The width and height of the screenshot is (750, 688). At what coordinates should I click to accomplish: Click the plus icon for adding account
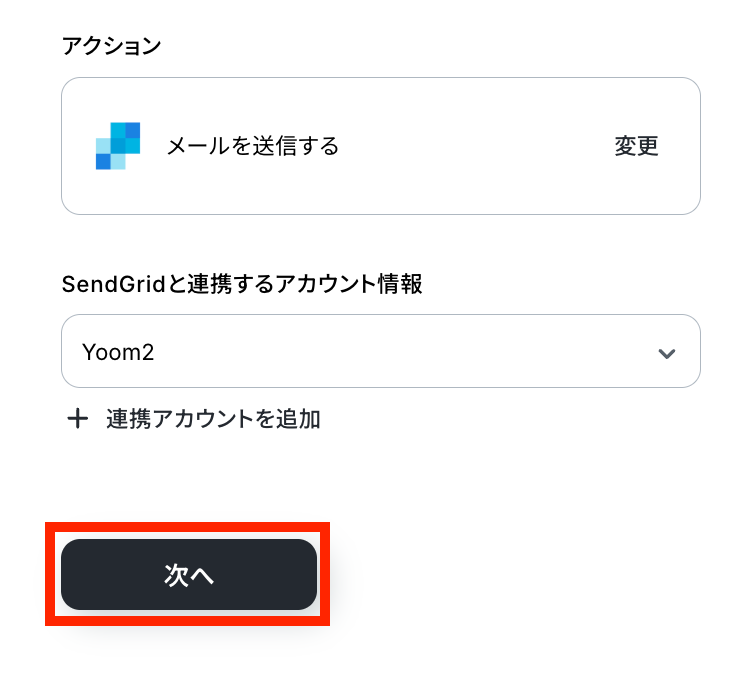point(77,419)
